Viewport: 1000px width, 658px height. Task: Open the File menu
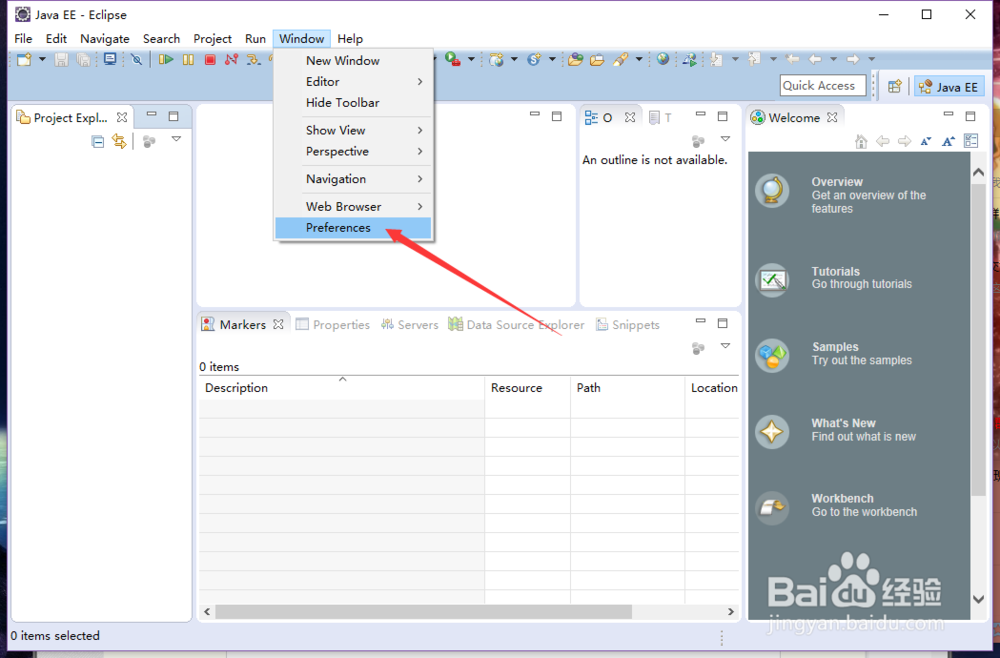click(24, 39)
